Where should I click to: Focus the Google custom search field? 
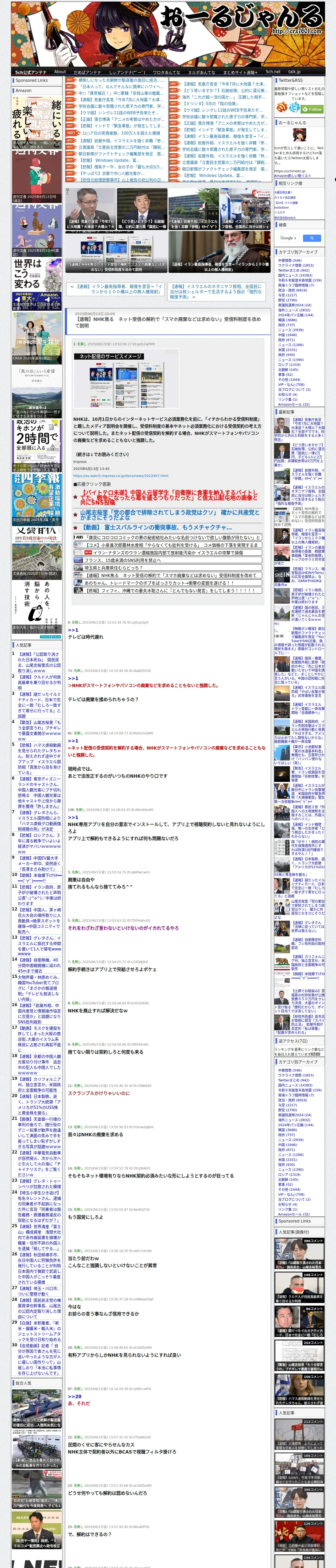(288, 238)
